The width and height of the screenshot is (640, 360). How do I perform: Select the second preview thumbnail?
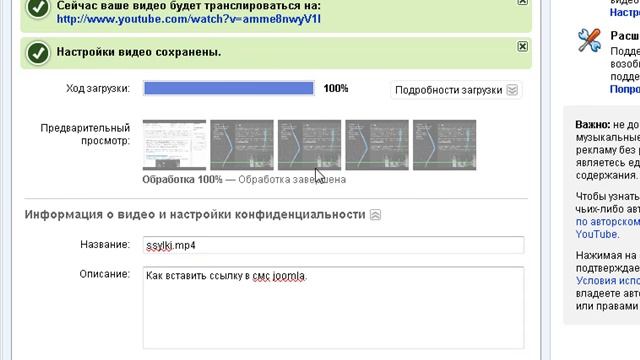pos(242,145)
